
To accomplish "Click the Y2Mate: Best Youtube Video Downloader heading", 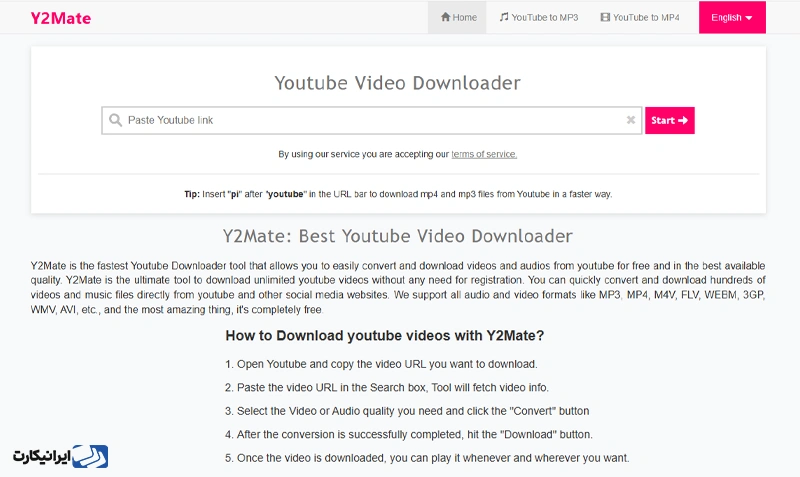I will [397, 236].
